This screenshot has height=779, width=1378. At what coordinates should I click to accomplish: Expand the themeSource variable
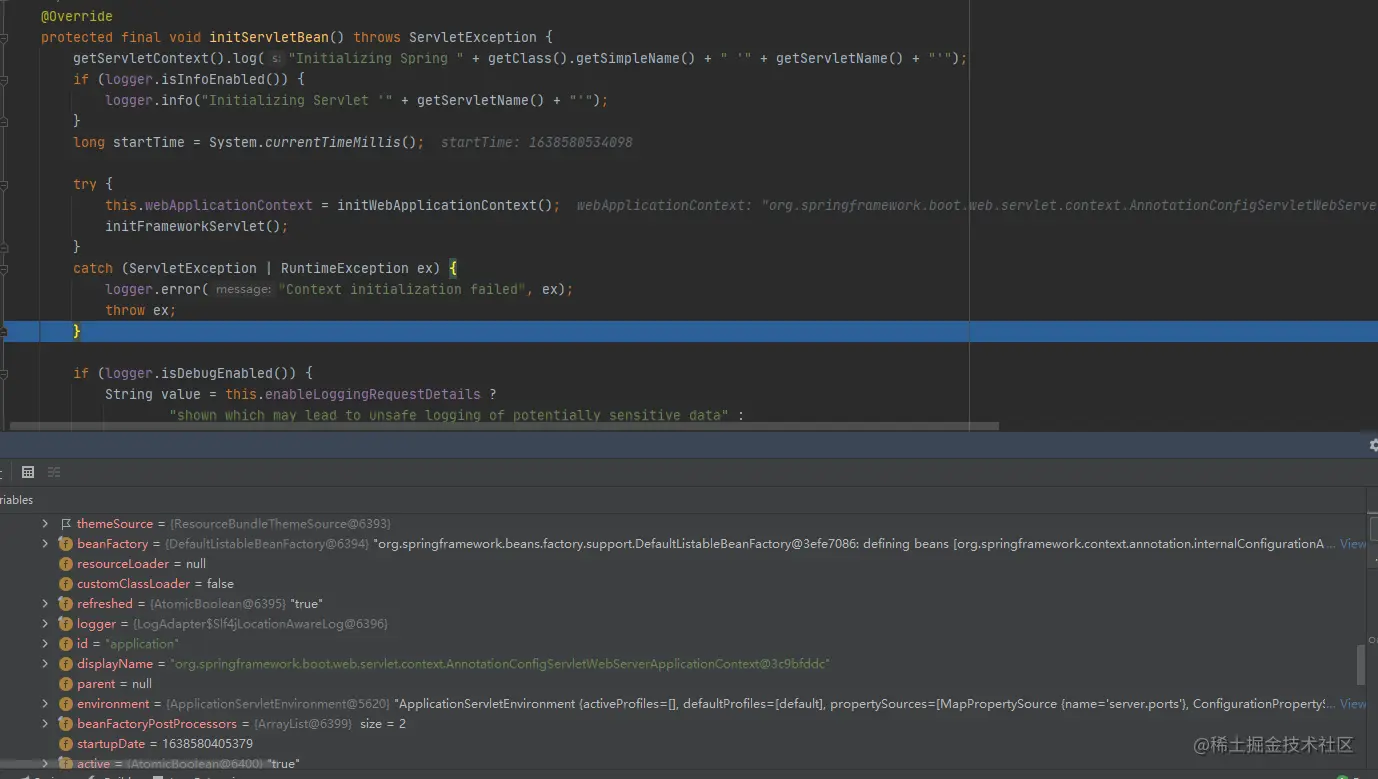point(45,524)
